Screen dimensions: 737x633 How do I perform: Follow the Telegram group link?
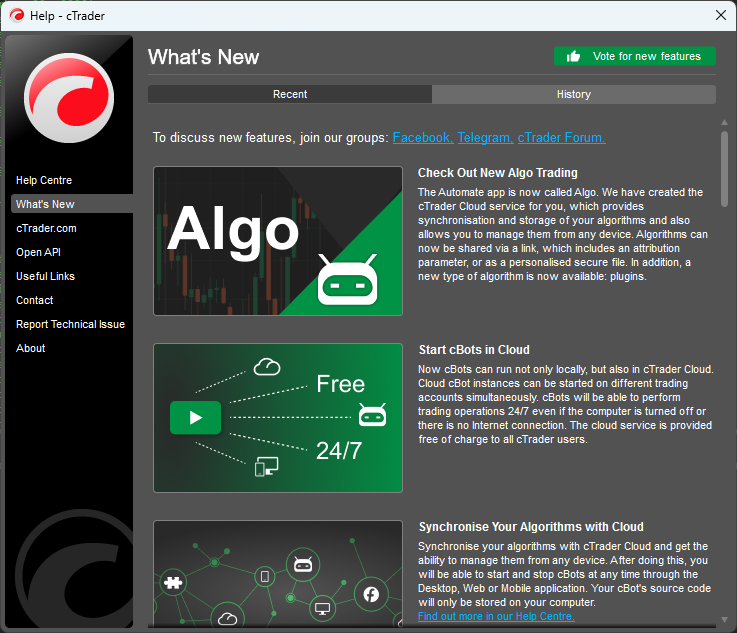click(486, 138)
